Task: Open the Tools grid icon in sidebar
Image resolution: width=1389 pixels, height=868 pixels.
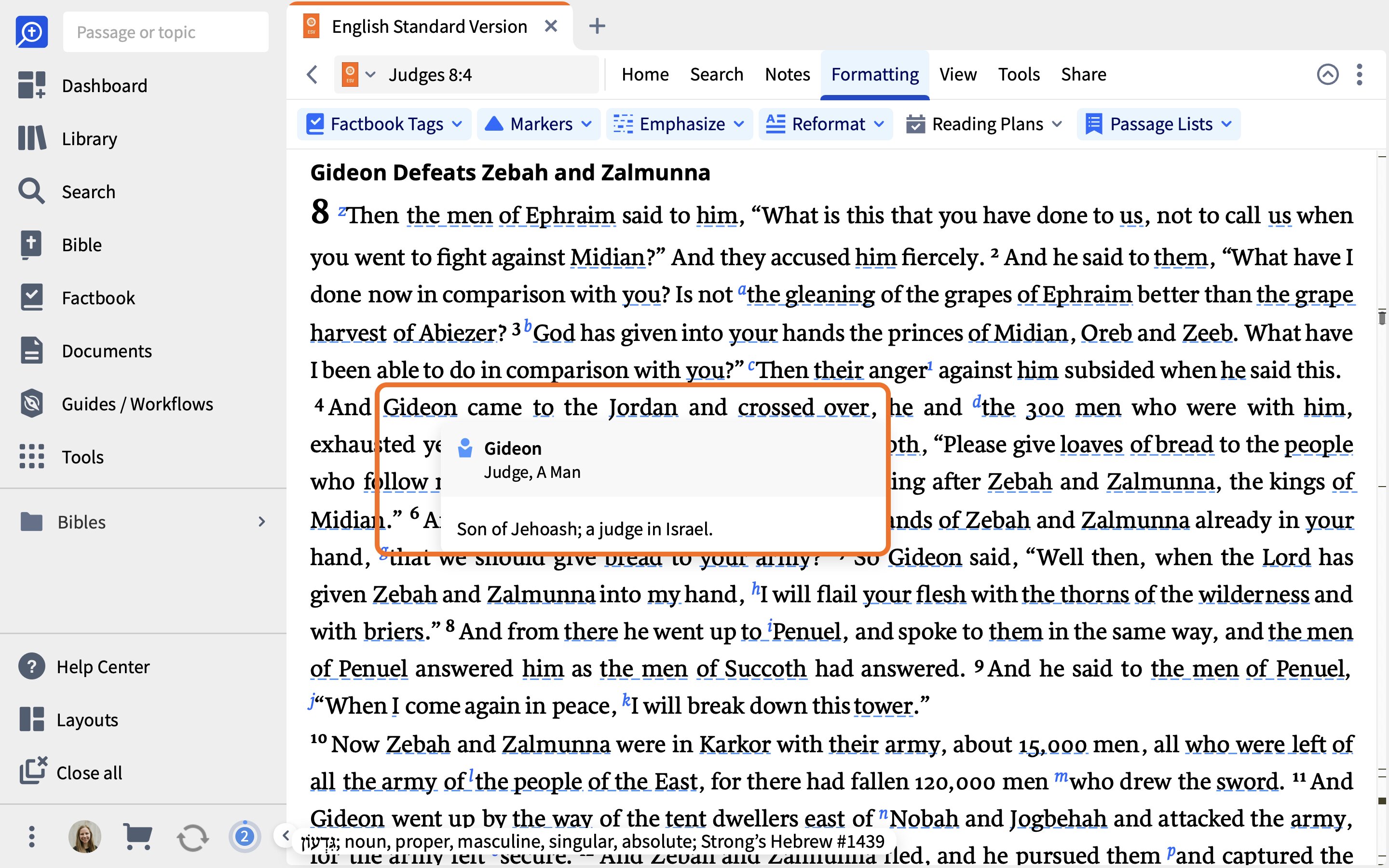Action: point(31,457)
